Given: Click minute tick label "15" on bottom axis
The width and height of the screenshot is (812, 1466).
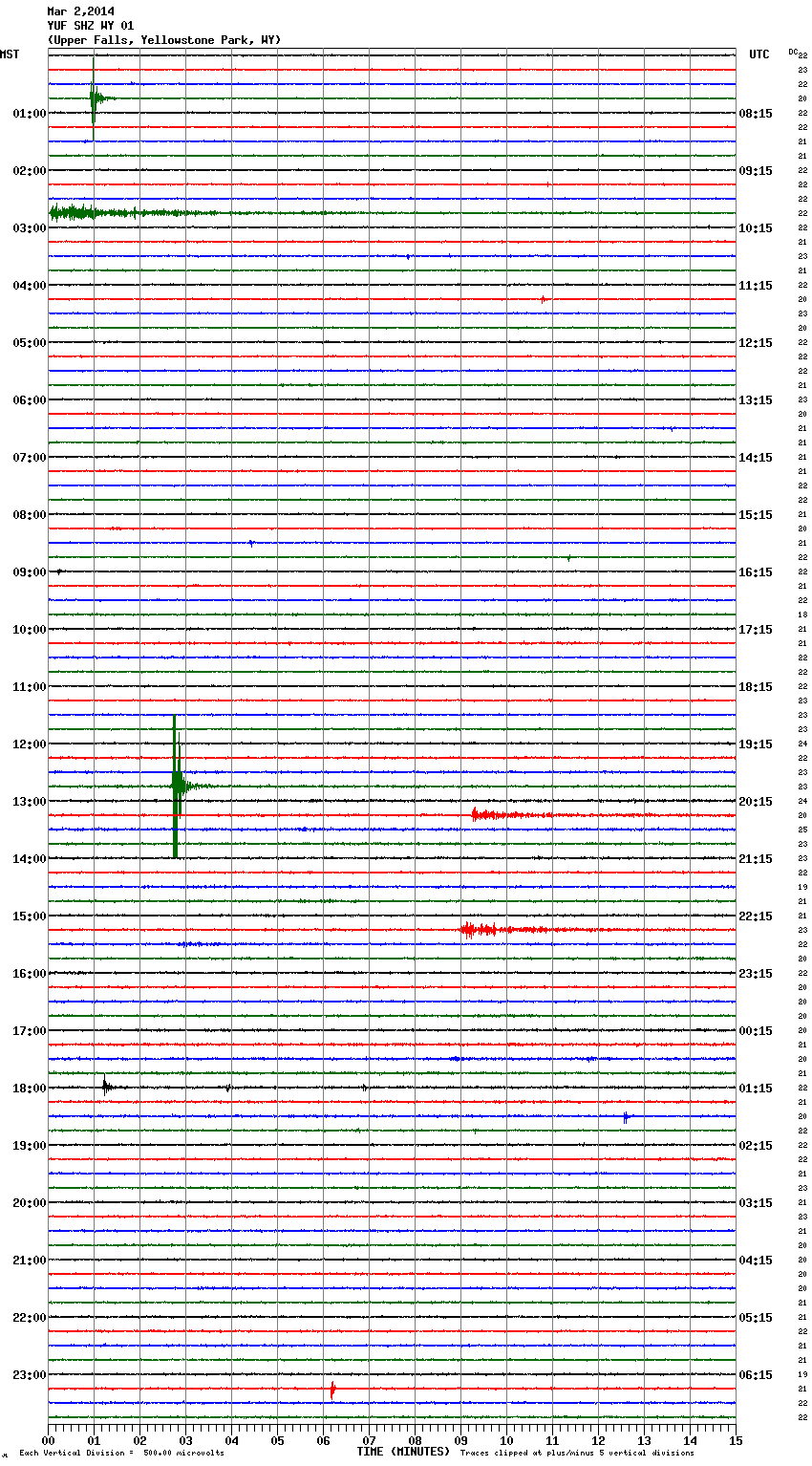Looking at the screenshot, I should pos(736,1440).
